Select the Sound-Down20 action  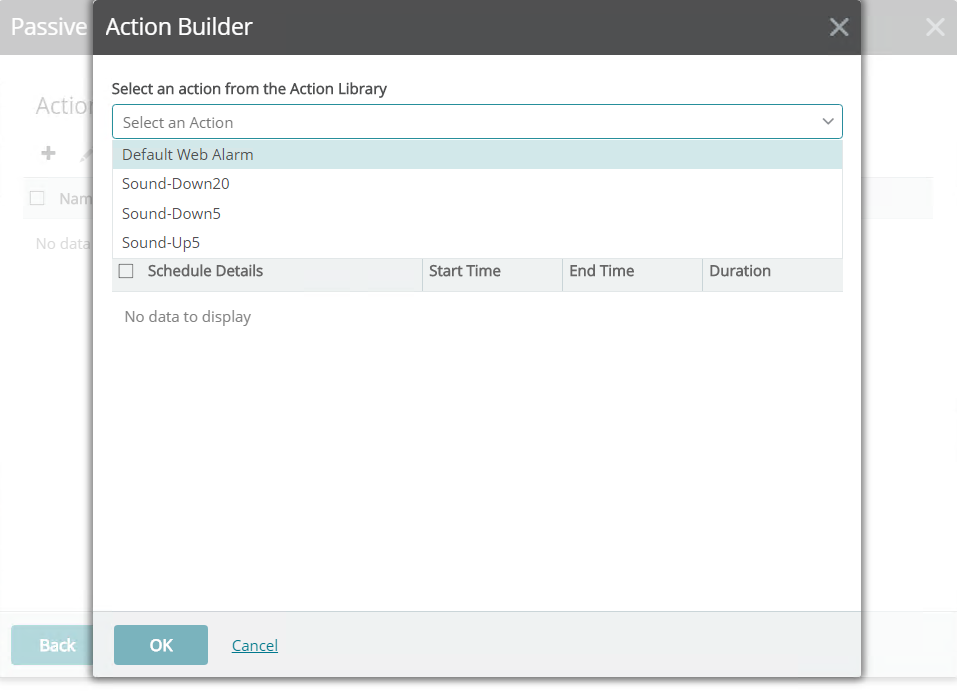click(x=175, y=183)
